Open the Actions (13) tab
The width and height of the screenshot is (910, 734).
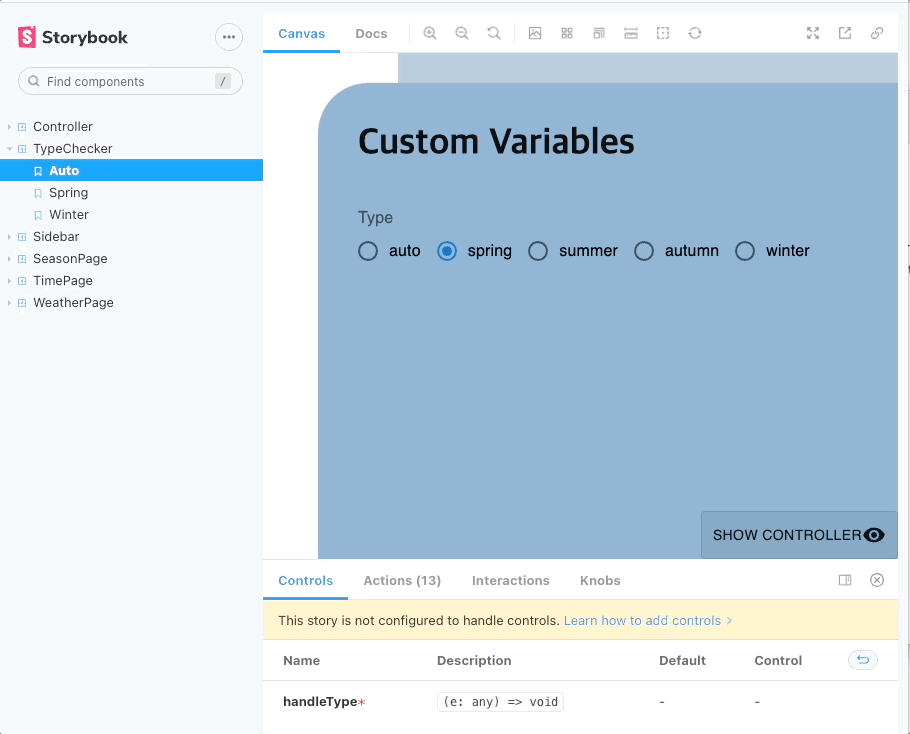click(x=402, y=580)
